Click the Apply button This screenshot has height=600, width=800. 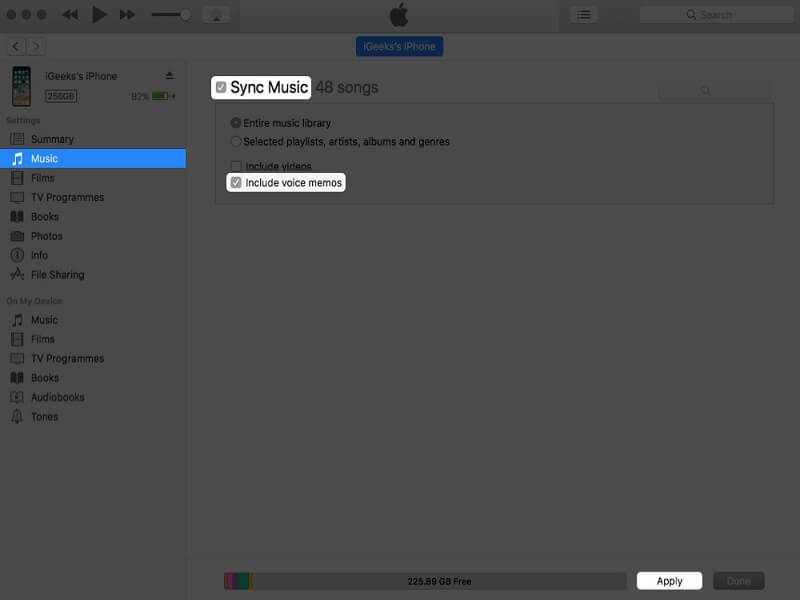(669, 581)
